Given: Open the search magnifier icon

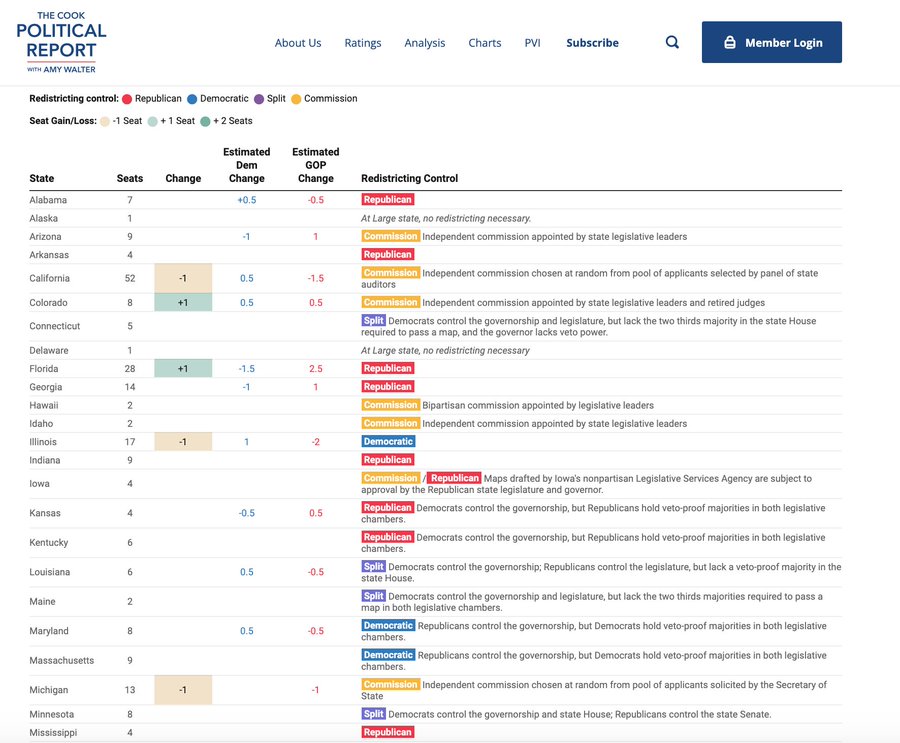Looking at the screenshot, I should click(672, 42).
